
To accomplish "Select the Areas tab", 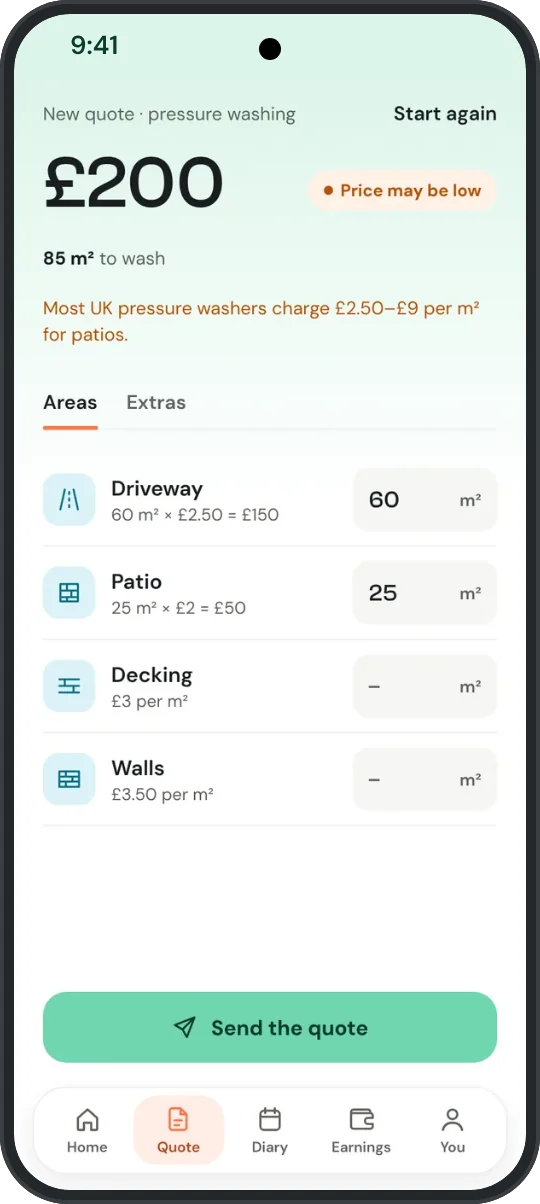I will [x=70, y=403].
